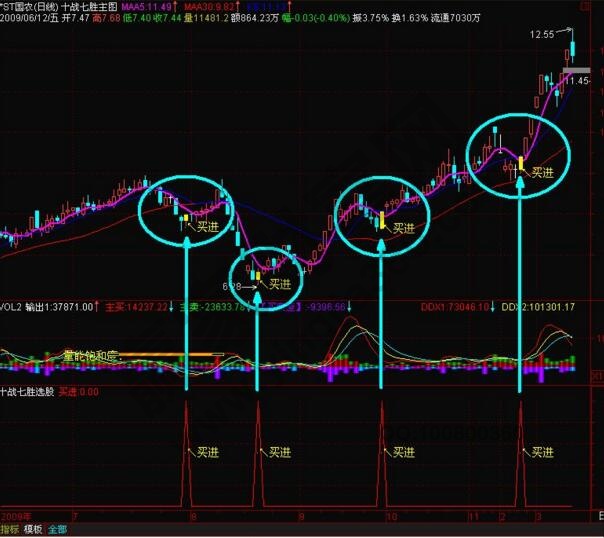
Task: Switch to the 模板 tab
Action: [x=33, y=529]
